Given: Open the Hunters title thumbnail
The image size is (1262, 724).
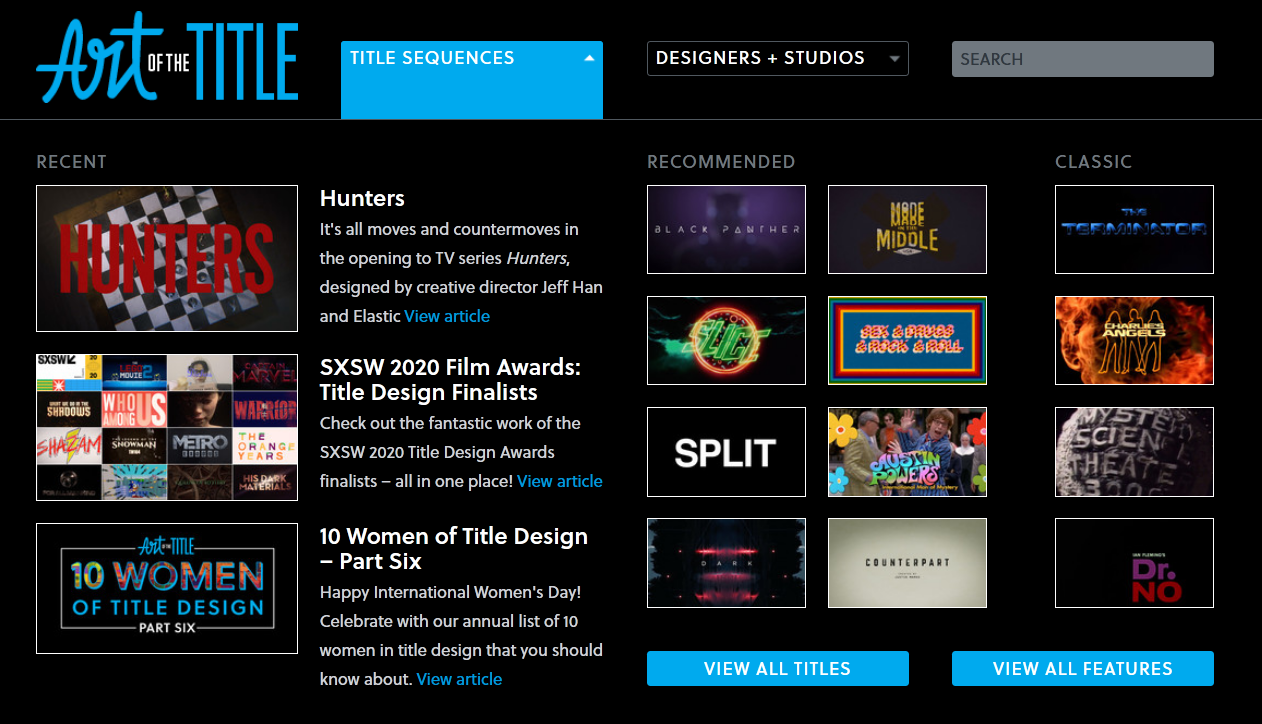Looking at the screenshot, I should tap(167, 258).
